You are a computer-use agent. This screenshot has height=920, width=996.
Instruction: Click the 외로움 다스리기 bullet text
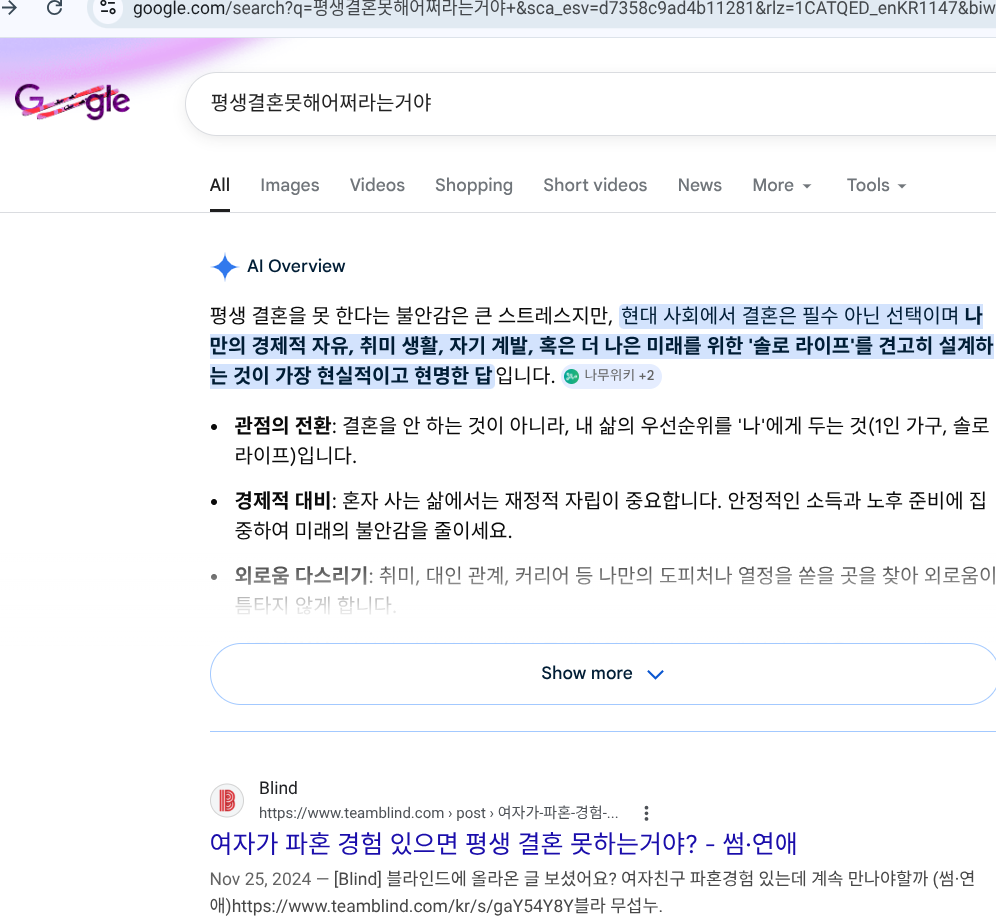[x=615, y=590]
